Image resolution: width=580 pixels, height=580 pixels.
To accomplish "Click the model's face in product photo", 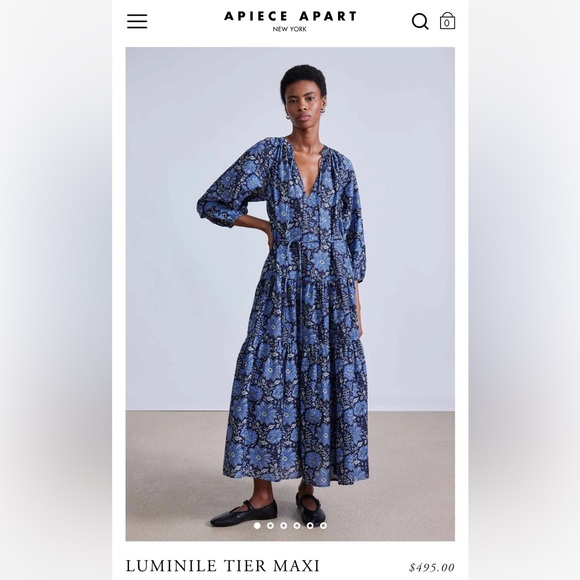I will (x=304, y=102).
